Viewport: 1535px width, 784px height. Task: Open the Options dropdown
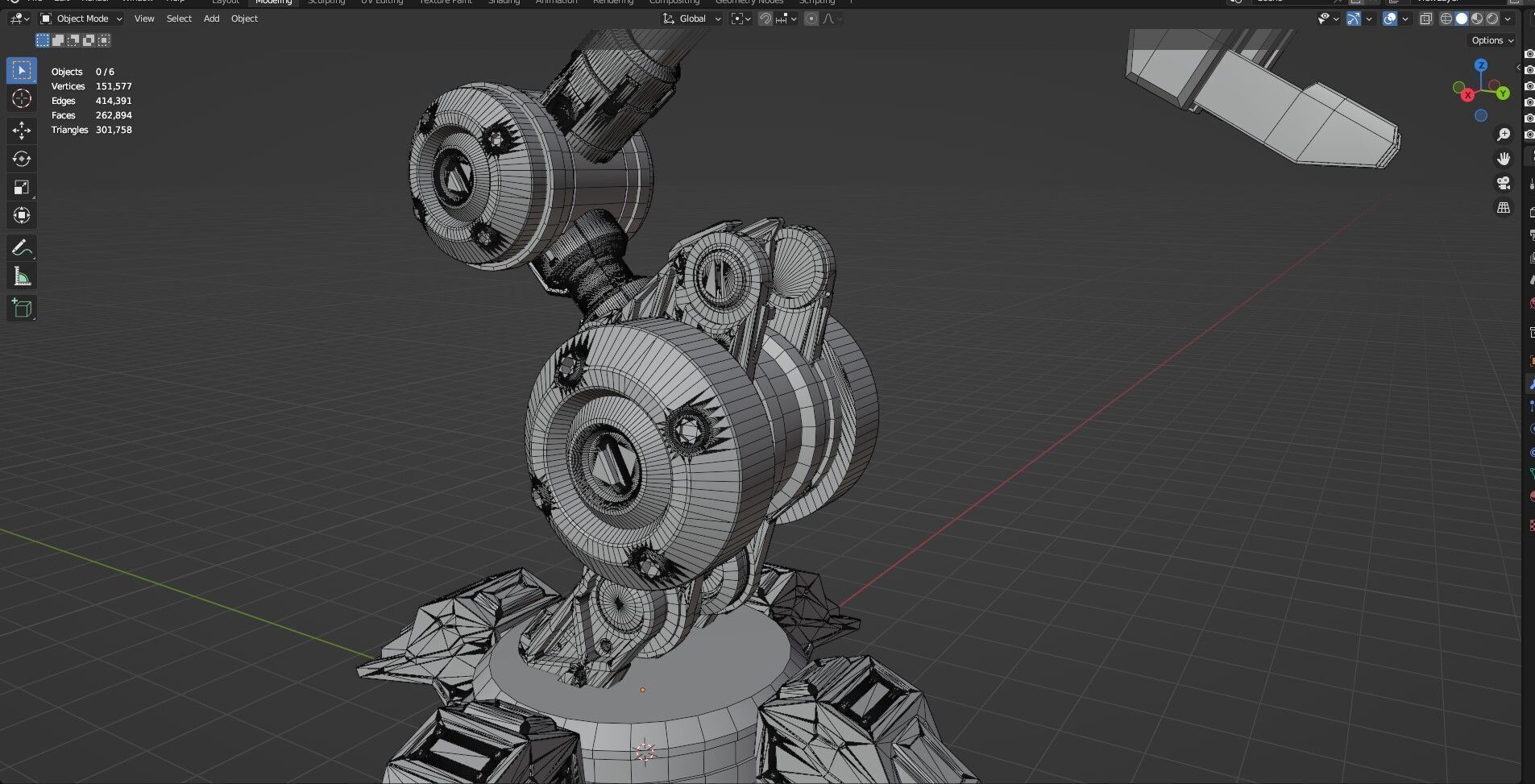(1492, 40)
